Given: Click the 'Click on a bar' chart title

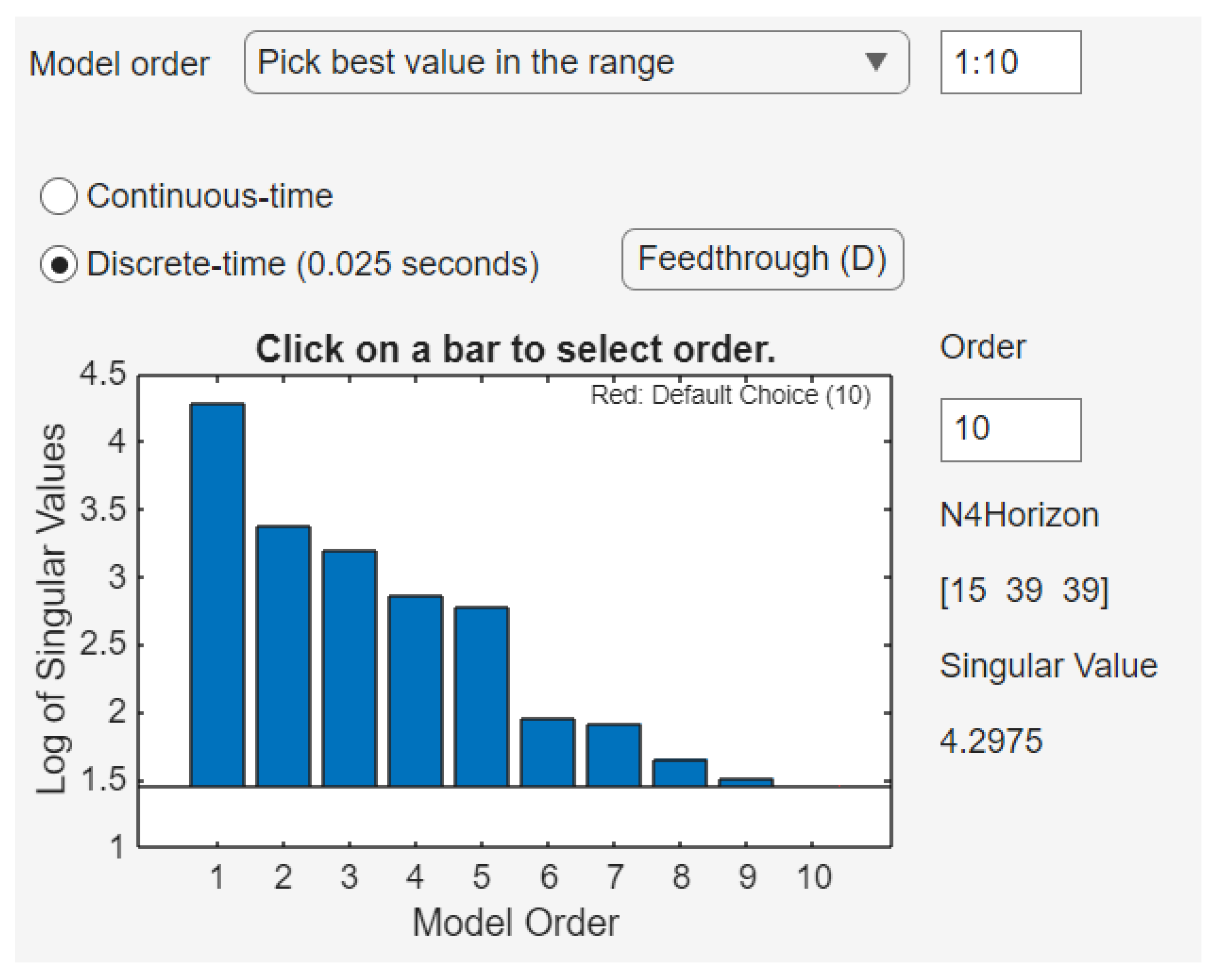Looking at the screenshot, I should (515, 349).
